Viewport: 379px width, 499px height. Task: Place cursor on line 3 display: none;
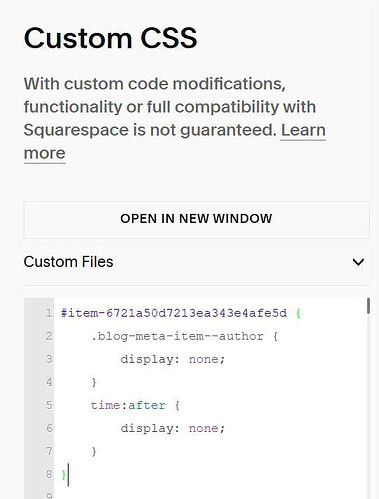[x=173, y=359]
